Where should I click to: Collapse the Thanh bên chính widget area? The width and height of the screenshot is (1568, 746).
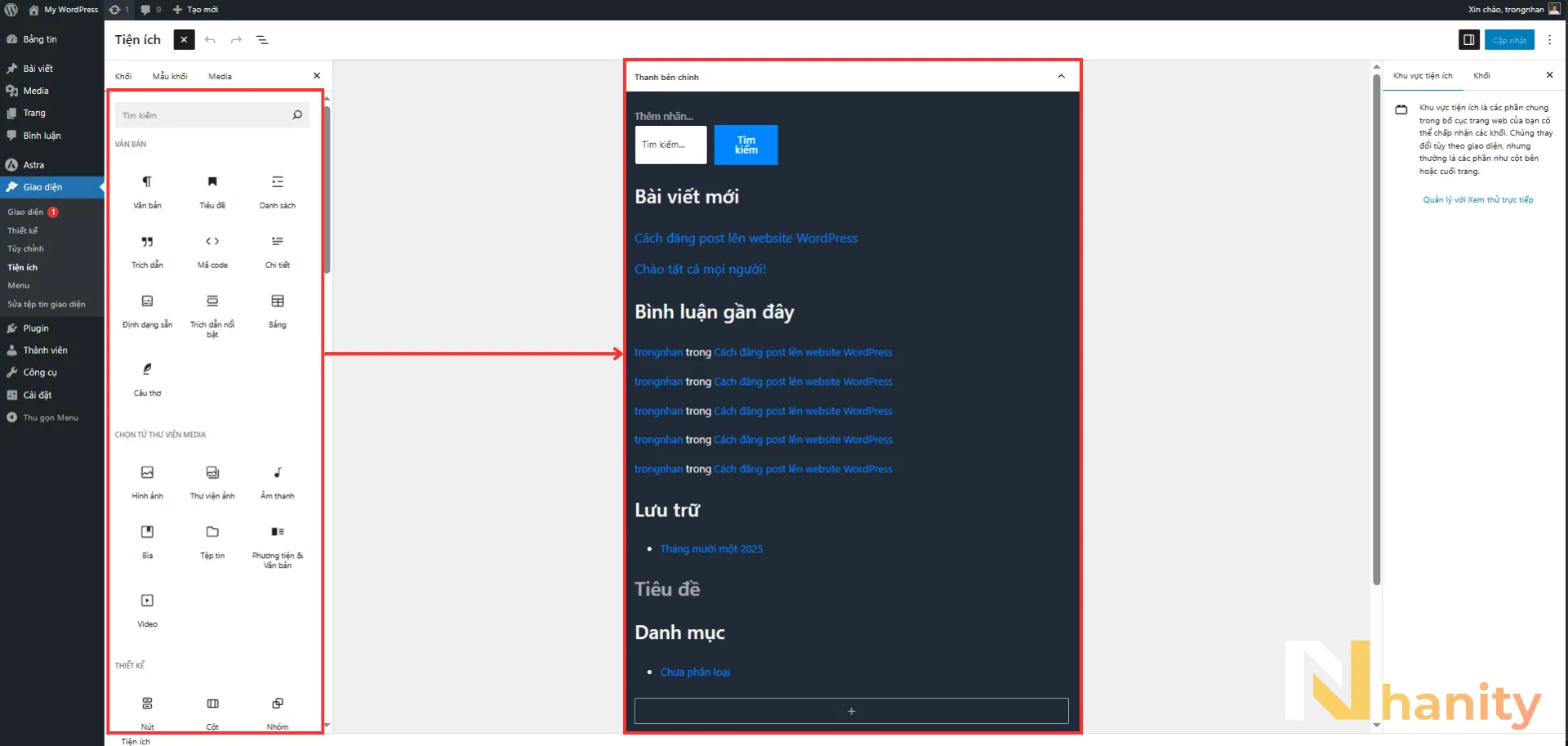[x=1061, y=77]
